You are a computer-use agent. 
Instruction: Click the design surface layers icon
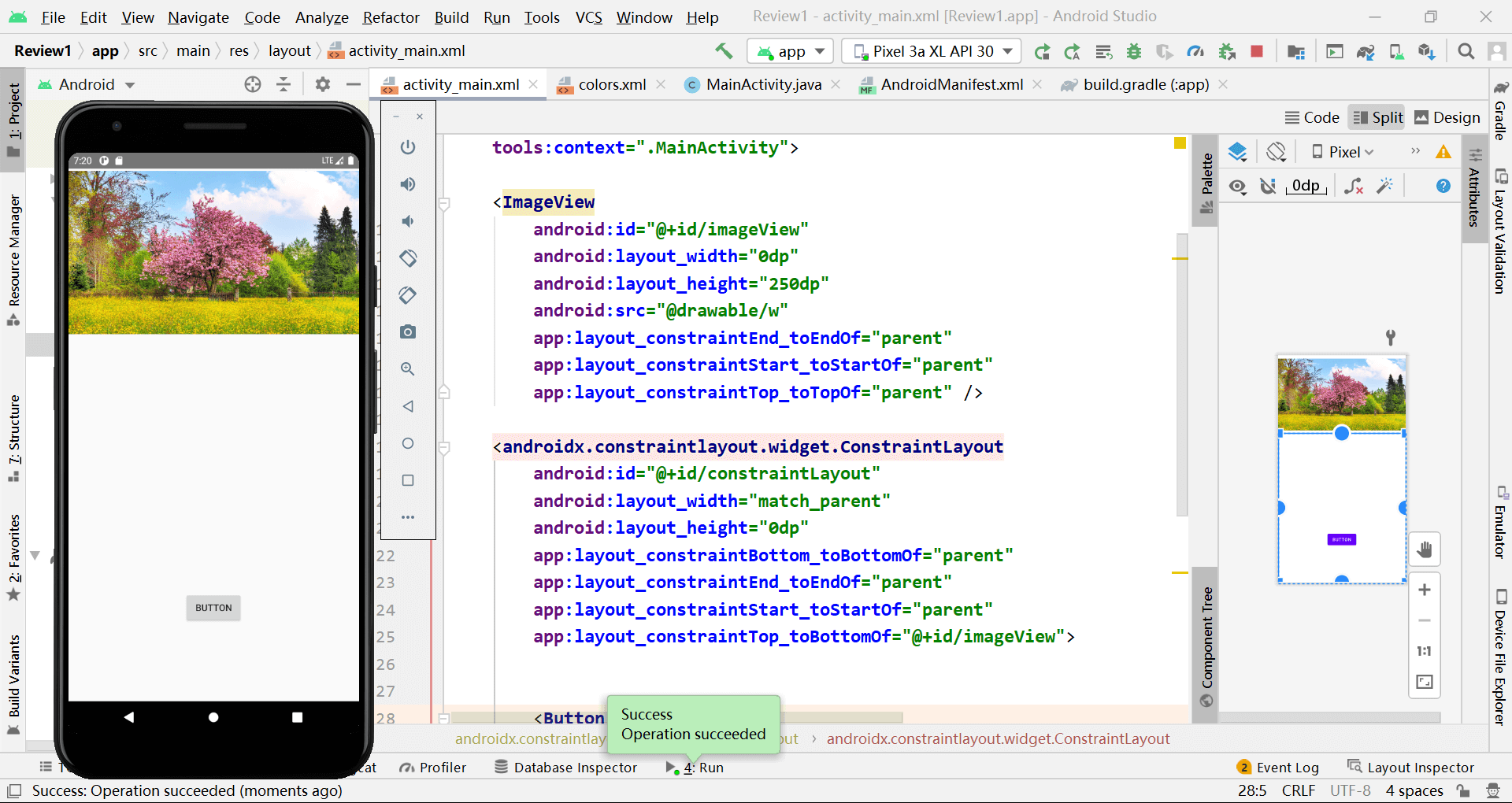pyautogui.click(x=1237, y=152)
